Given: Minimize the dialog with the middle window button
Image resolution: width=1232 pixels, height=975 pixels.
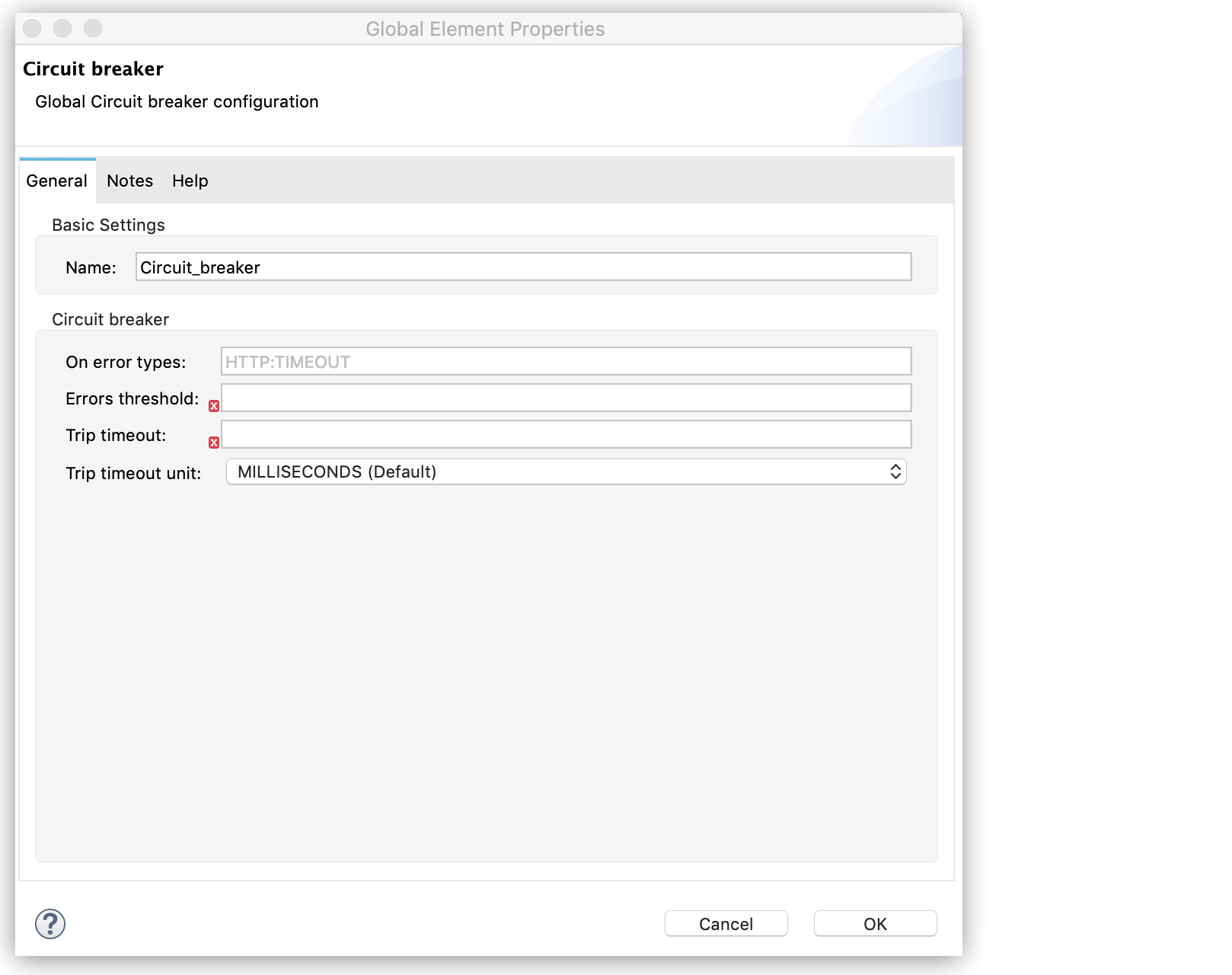Looking at the screenshot, I should [x=62, y=29].
